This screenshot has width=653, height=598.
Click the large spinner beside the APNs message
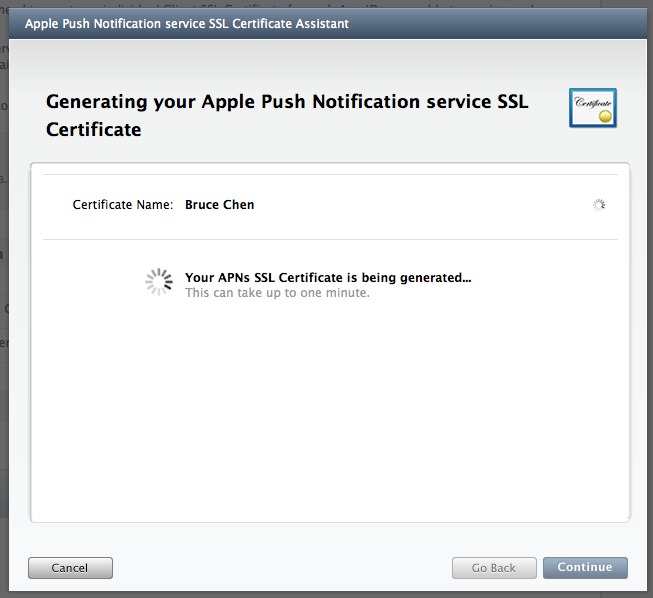point(159,283)
